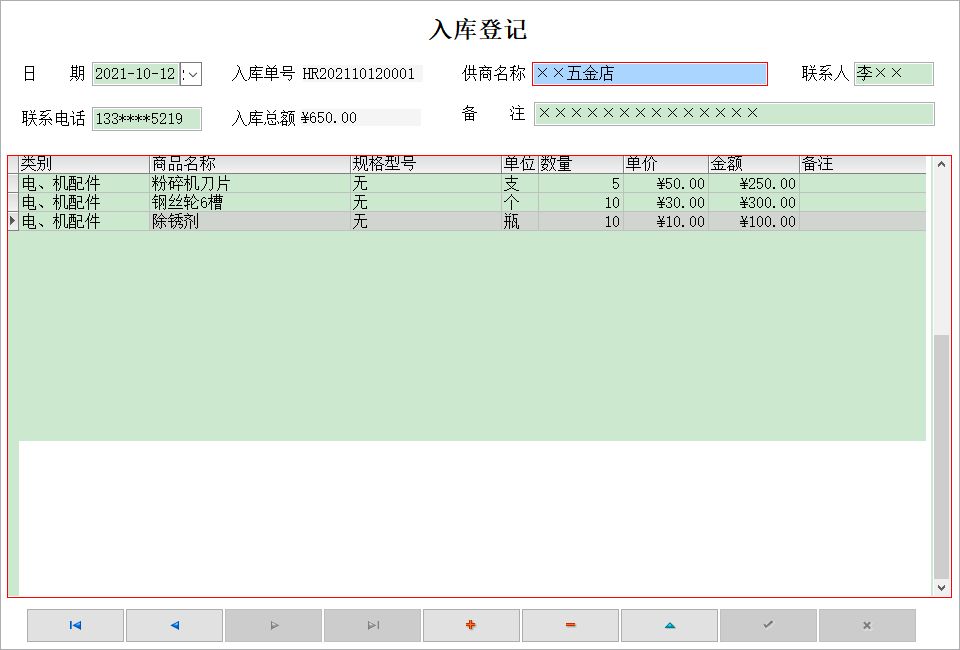960x650 pixels.
Task: Go to first record navigation button
Action: coord(75,625)
